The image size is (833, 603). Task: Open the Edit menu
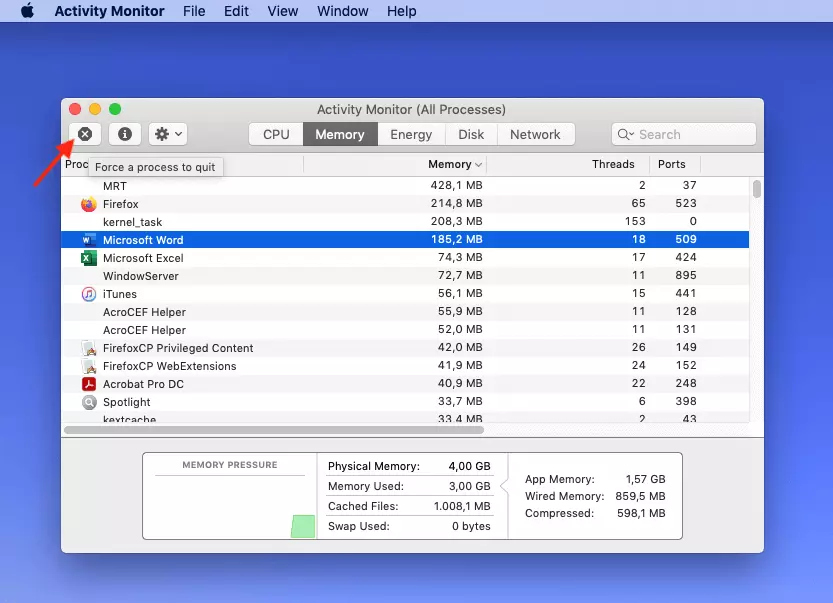point(236,11)
